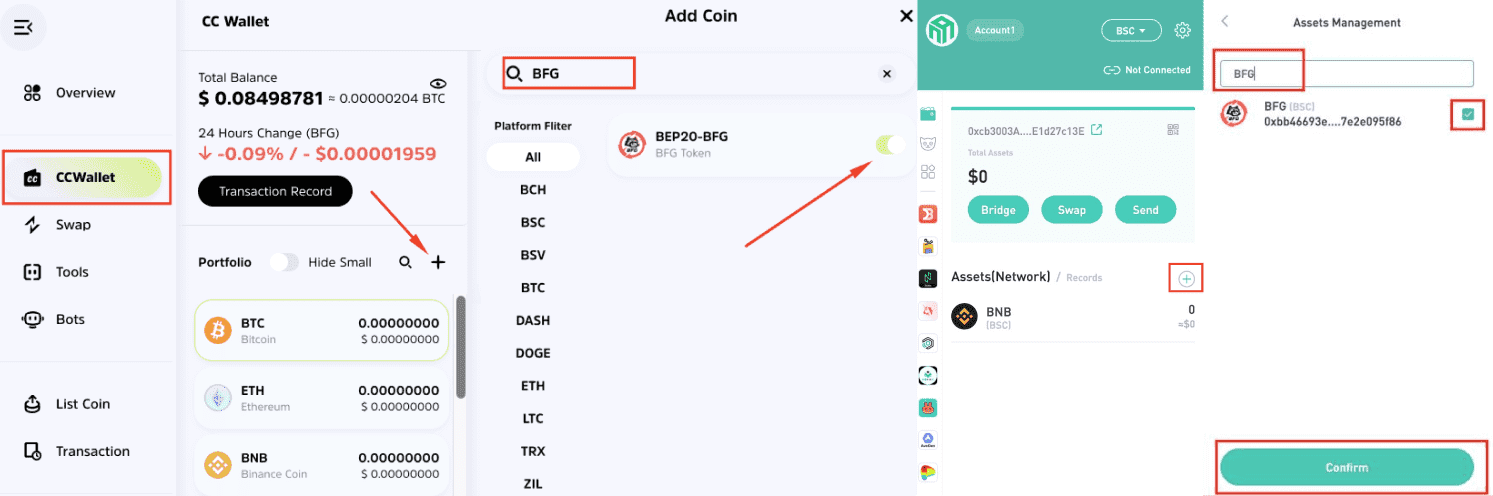1493x496 pixels.
Task: Click the QR code icon
Action: pos(1174,130)
